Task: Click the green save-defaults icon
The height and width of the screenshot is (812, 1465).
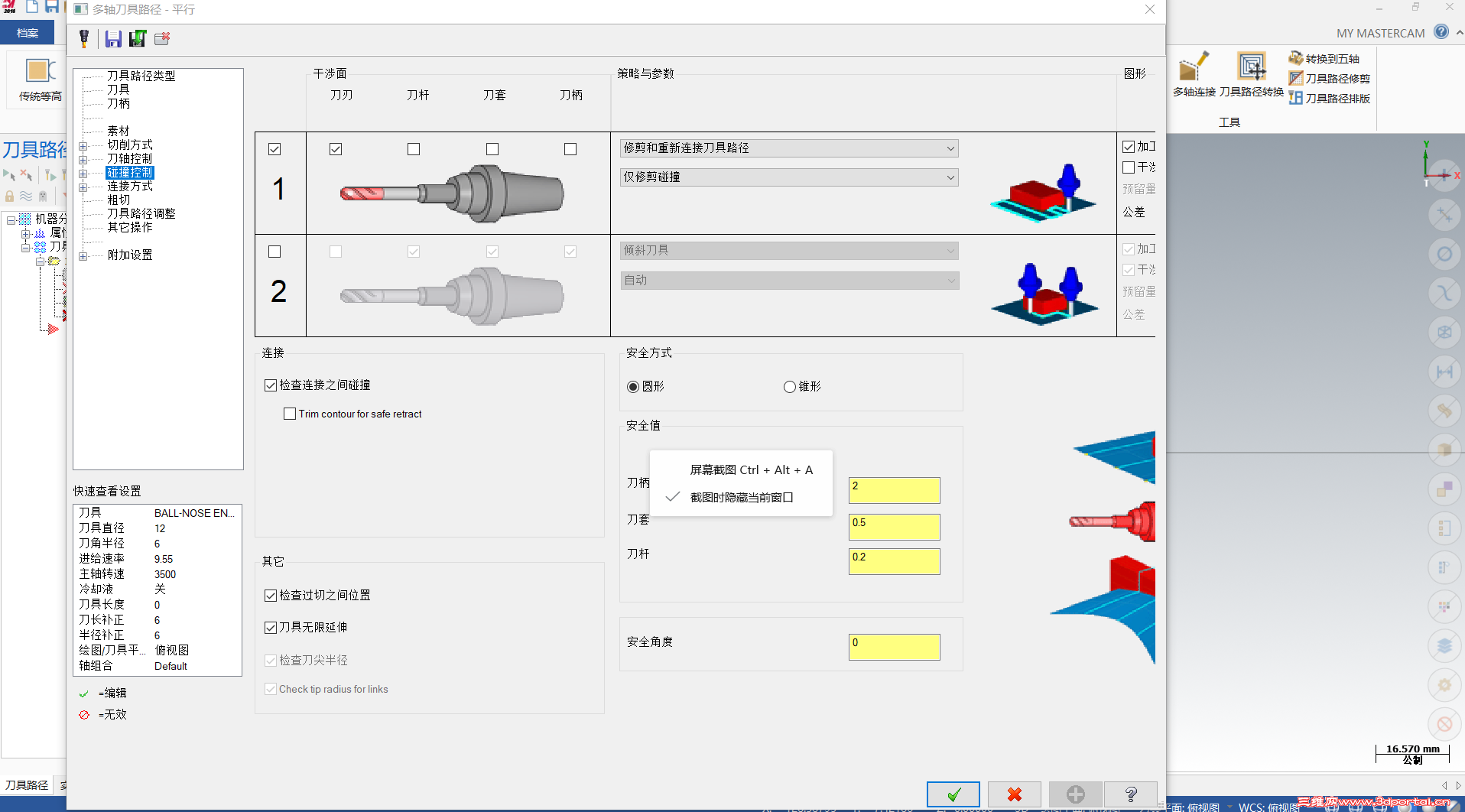Action: point(138,38)
